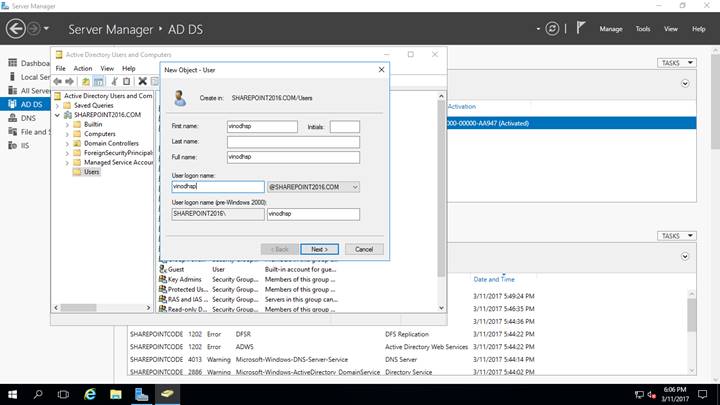
Task: Open Action menu in Active Directory window
Action: (83, 68)
